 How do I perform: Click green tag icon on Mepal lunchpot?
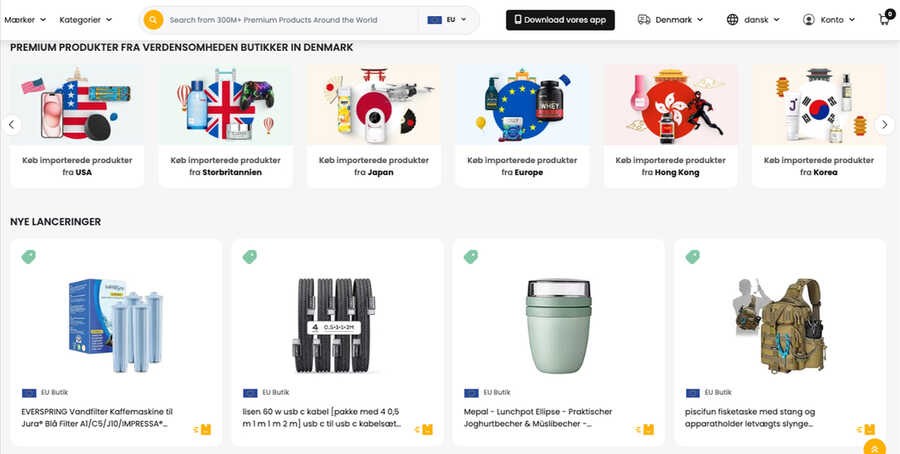pyautogui.click(x=471, y=257)
